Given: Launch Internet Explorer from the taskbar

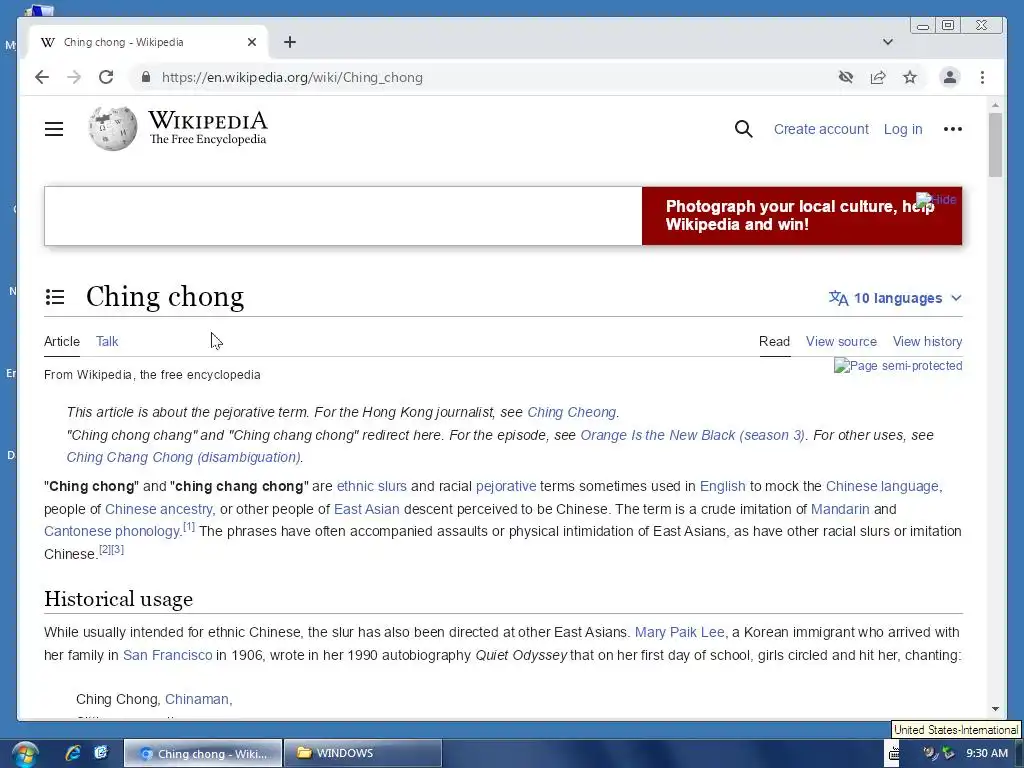Looking at the screenshot, I should tap(72, 753).
